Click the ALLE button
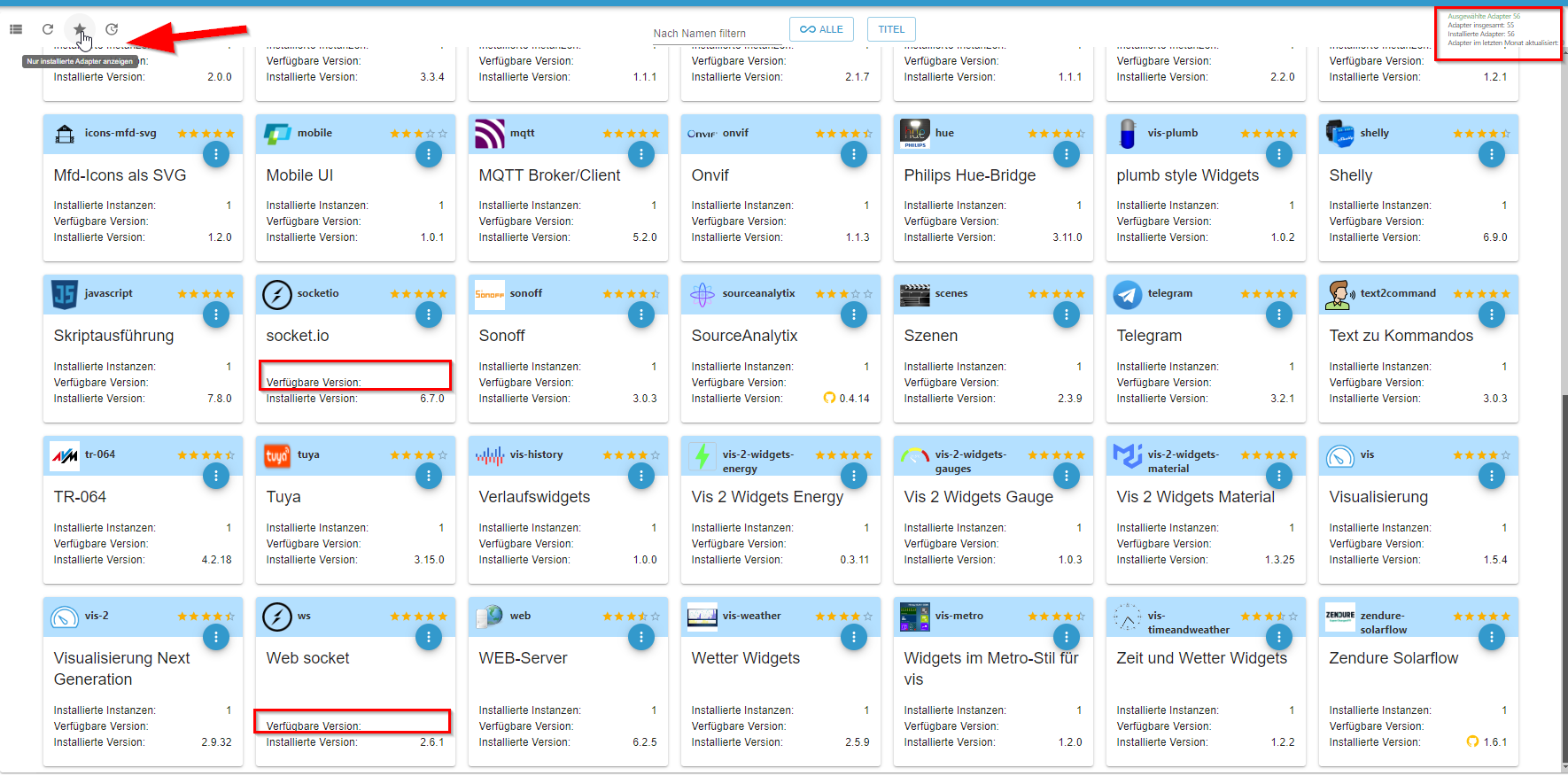Viewport: 1568px width, 776px height. (821, 29)
